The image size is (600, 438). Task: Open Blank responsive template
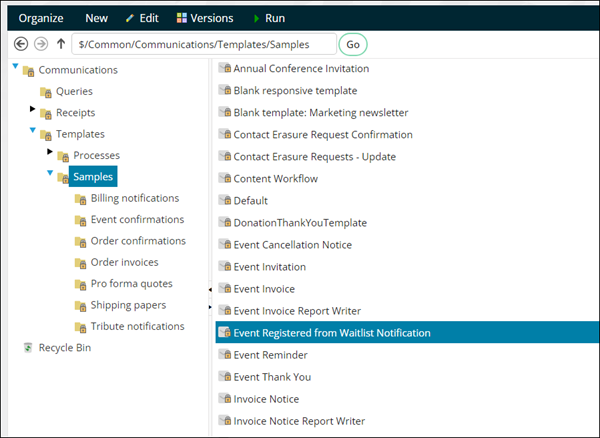coord(295,91)
